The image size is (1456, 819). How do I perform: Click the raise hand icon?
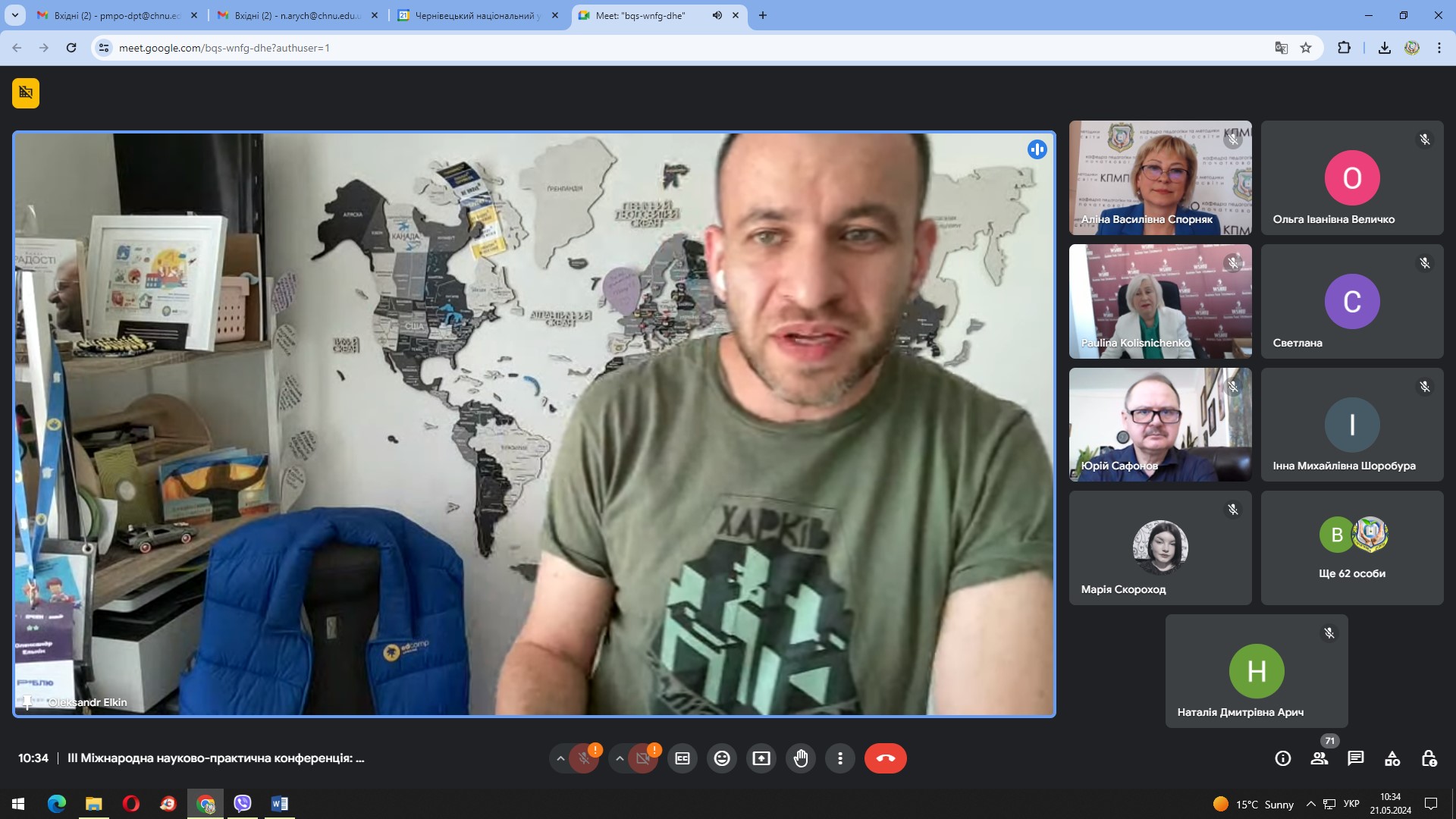click(801, 758)
